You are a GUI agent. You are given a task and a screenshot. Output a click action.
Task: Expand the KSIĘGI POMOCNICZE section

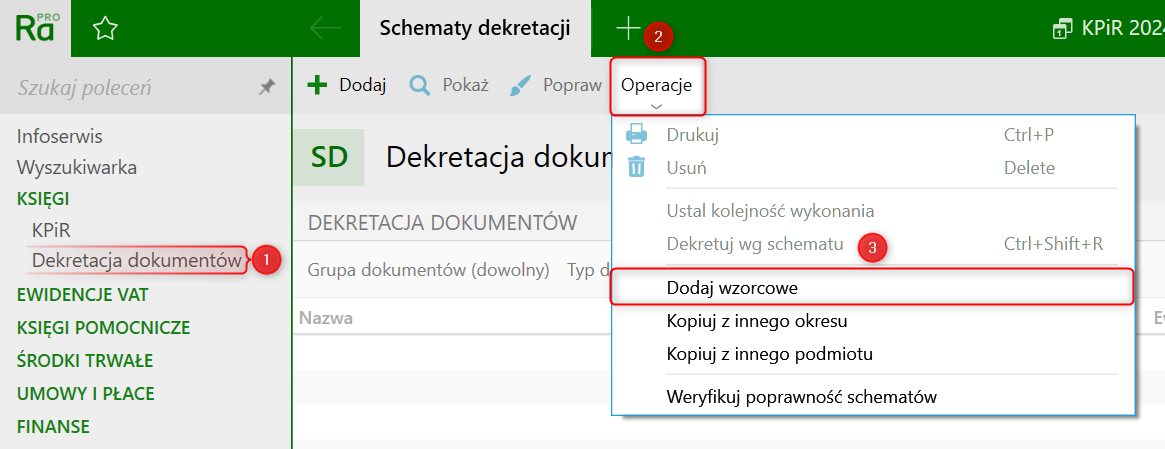103,328
